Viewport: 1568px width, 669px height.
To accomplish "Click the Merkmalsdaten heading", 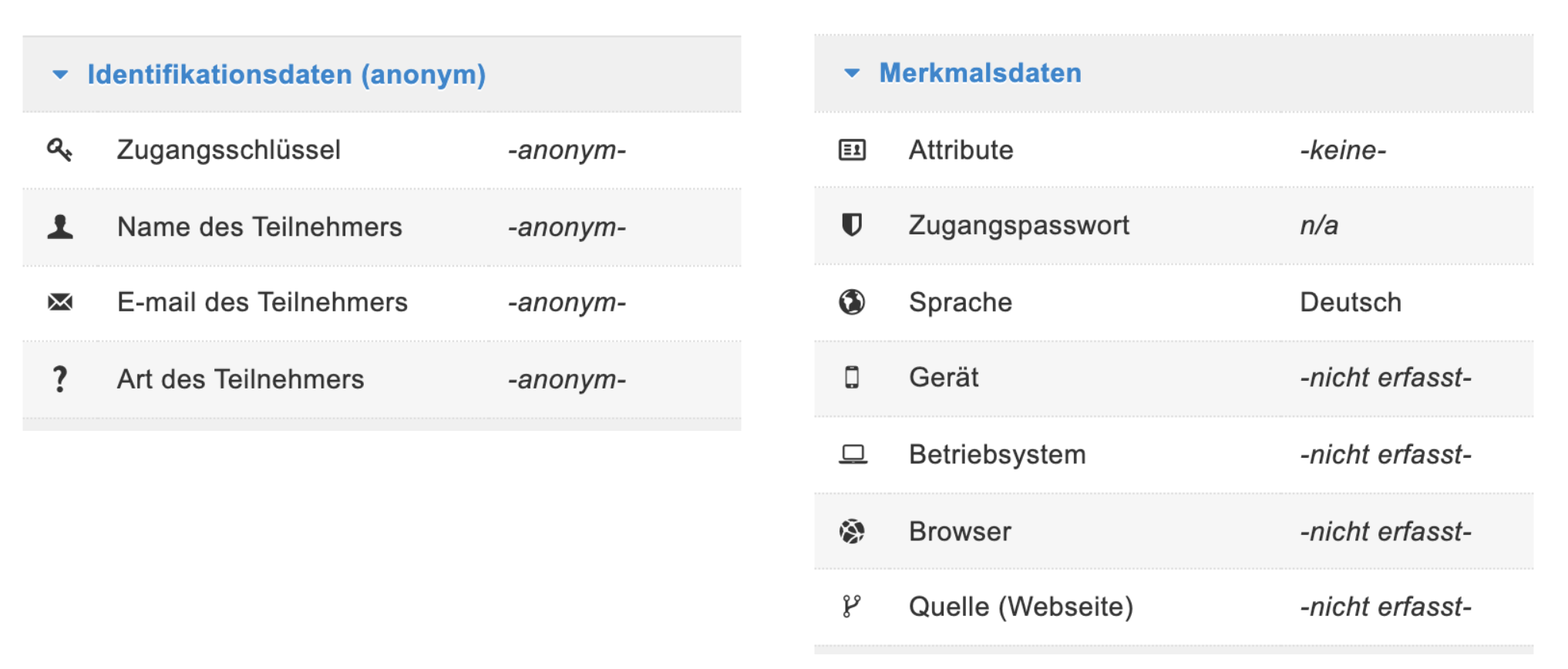I will tap(981, 73).
